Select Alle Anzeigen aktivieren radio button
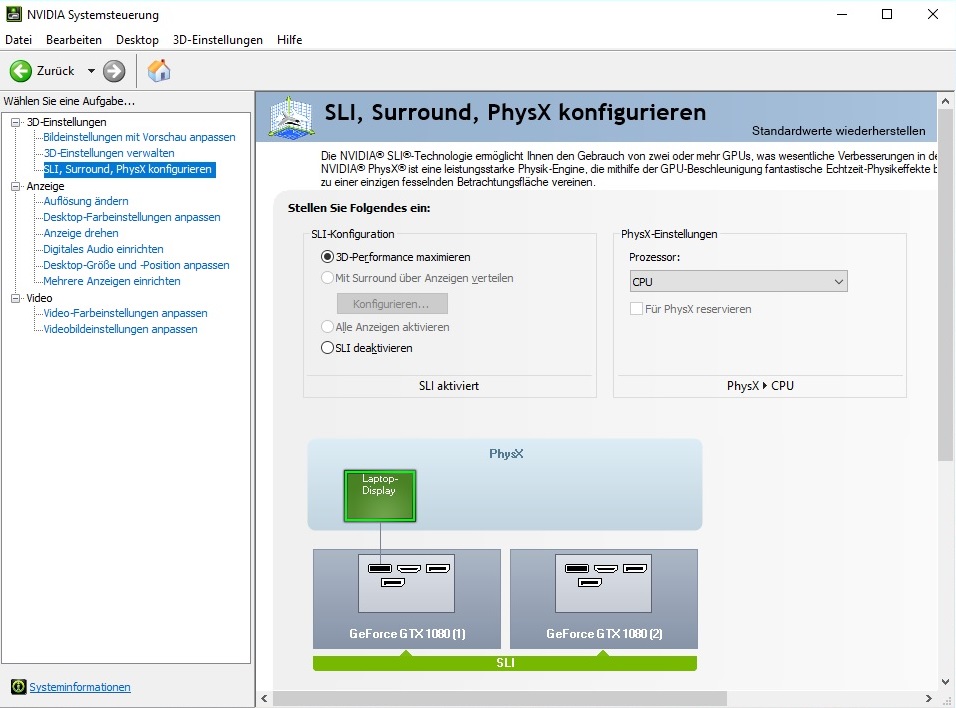Screen dimensions: 956x708 (x=327, y=327)
